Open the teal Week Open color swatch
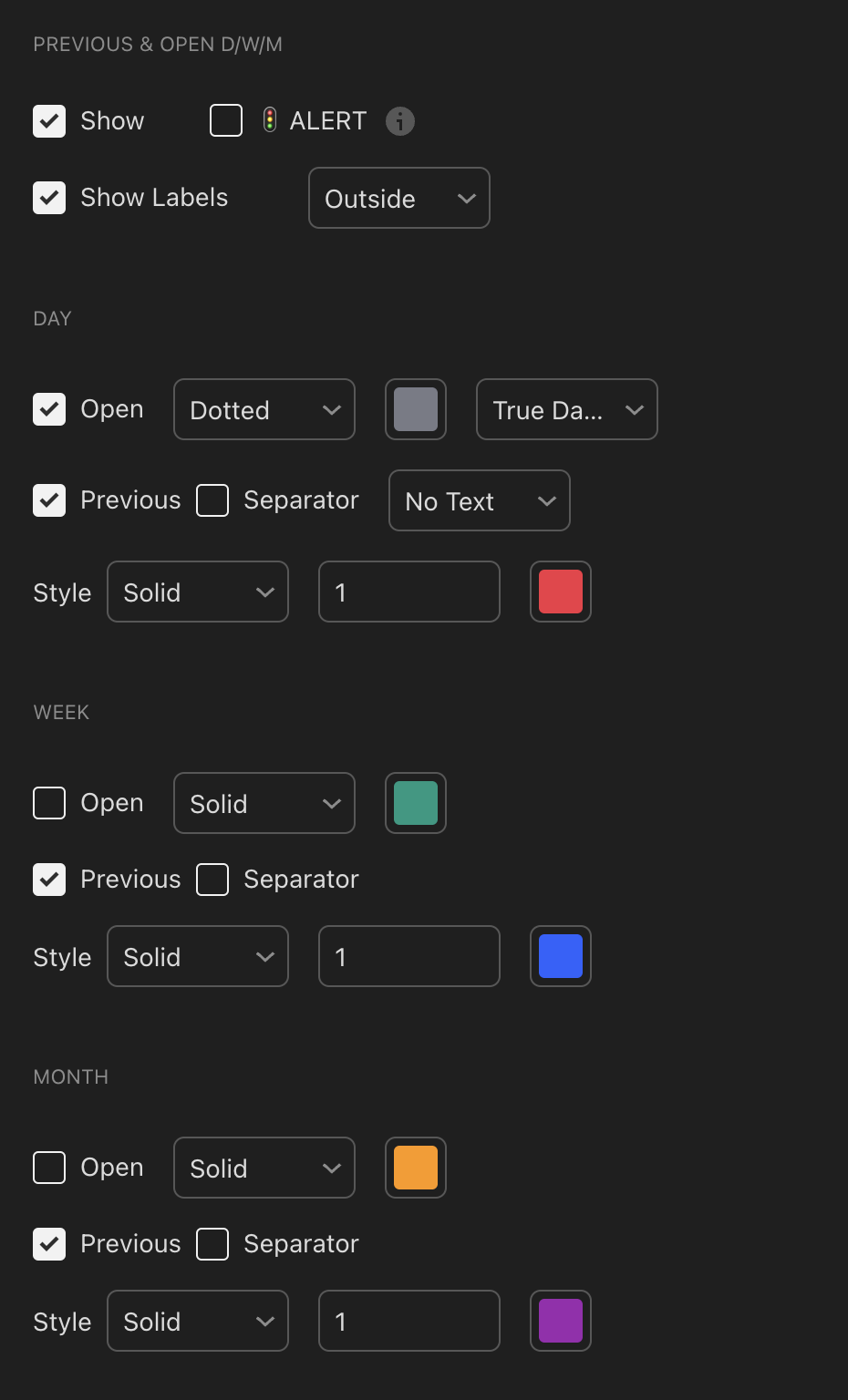The width and height of the screenshot is (848, 1400). click(x=416, y=803)
